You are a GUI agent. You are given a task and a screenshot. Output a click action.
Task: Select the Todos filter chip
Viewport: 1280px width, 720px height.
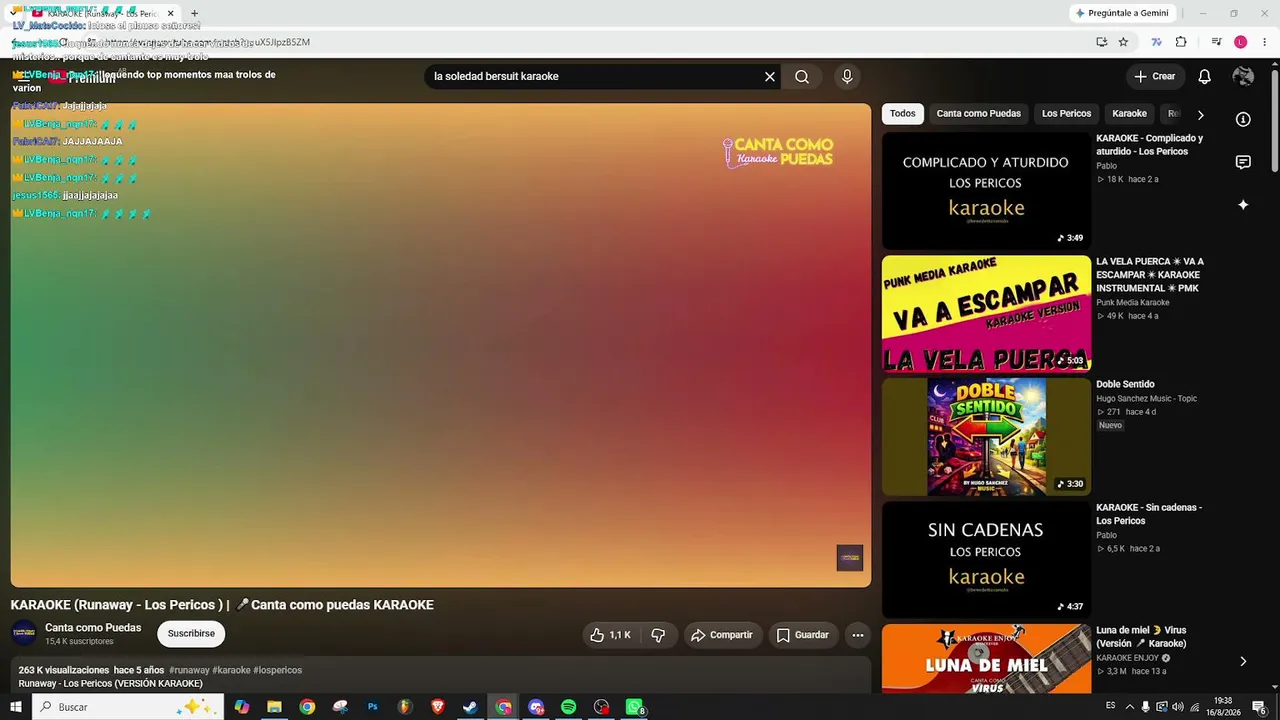pos(903,114)
